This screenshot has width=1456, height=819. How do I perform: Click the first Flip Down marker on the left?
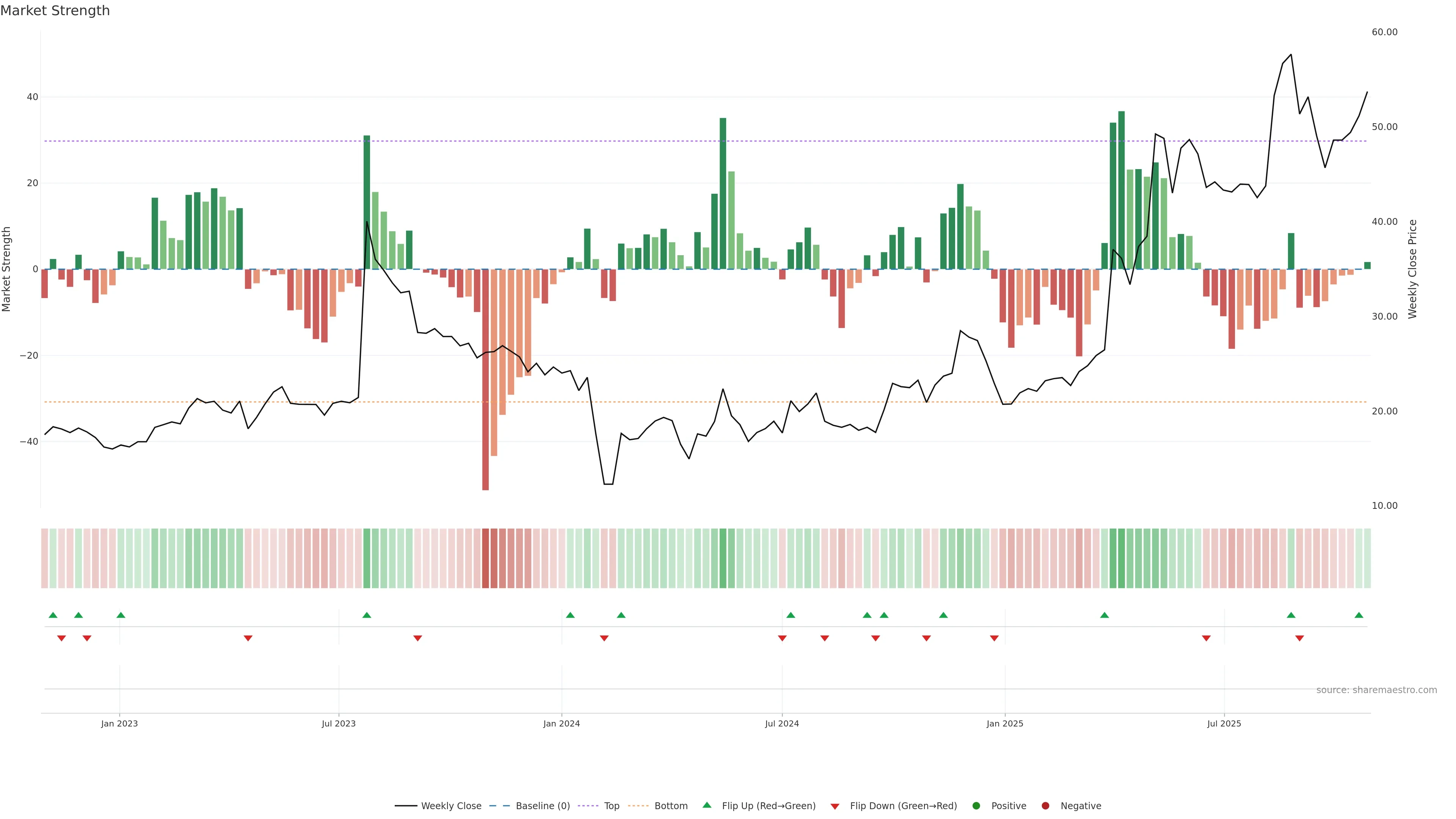[61, 638]
